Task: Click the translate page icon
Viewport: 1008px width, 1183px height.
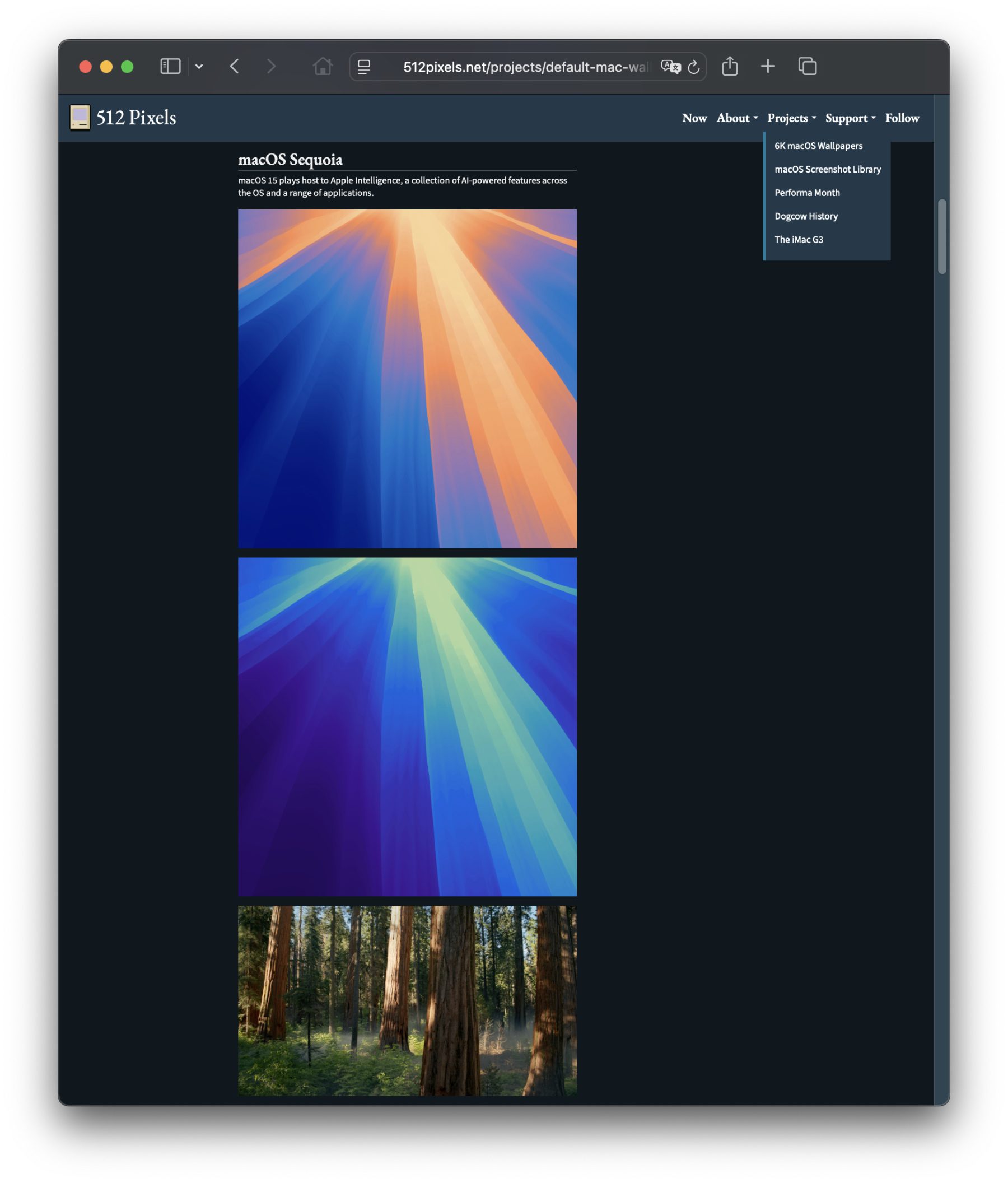Action: click(x=671, y=67)
